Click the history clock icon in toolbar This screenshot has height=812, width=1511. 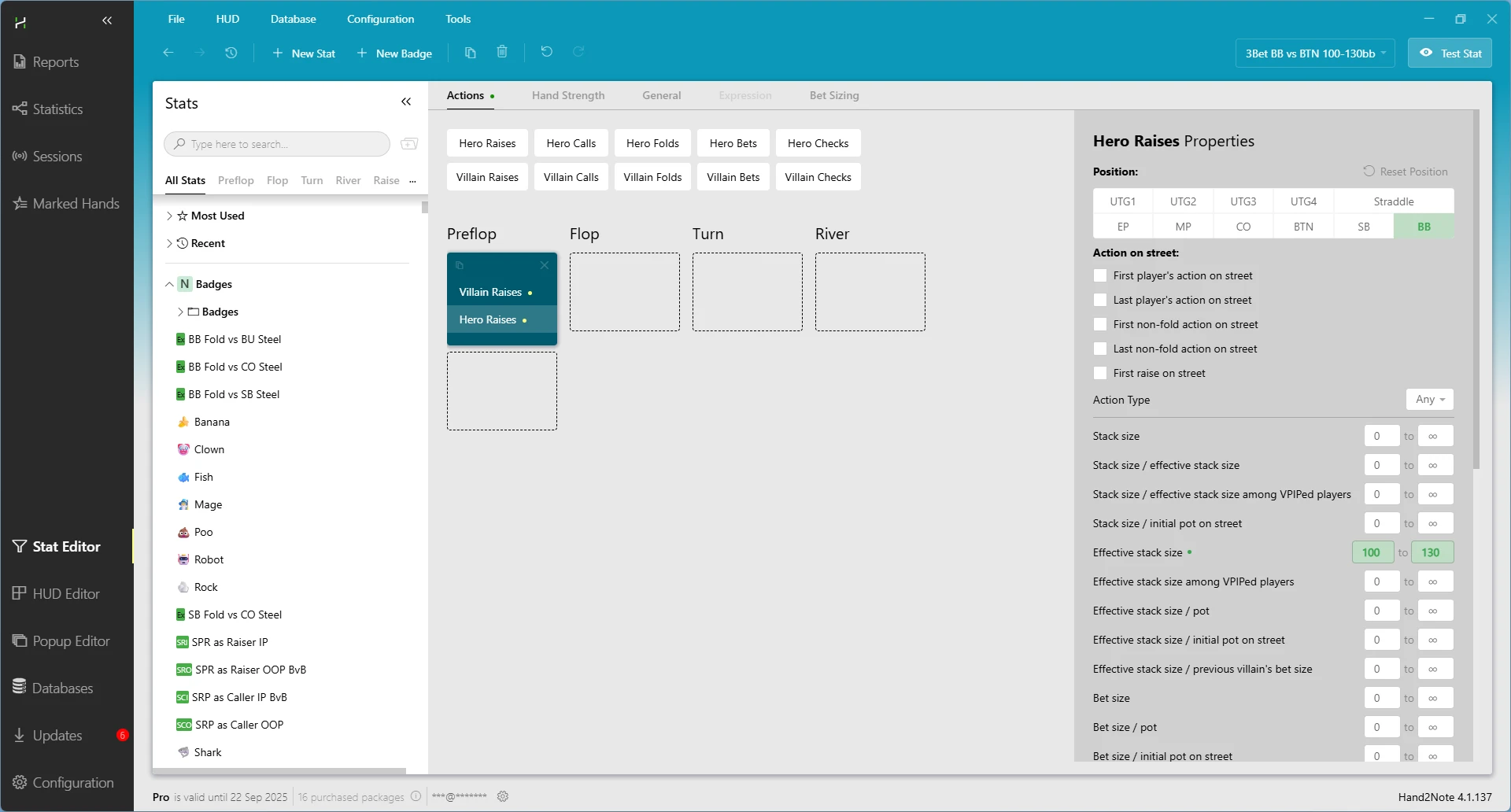231,53
